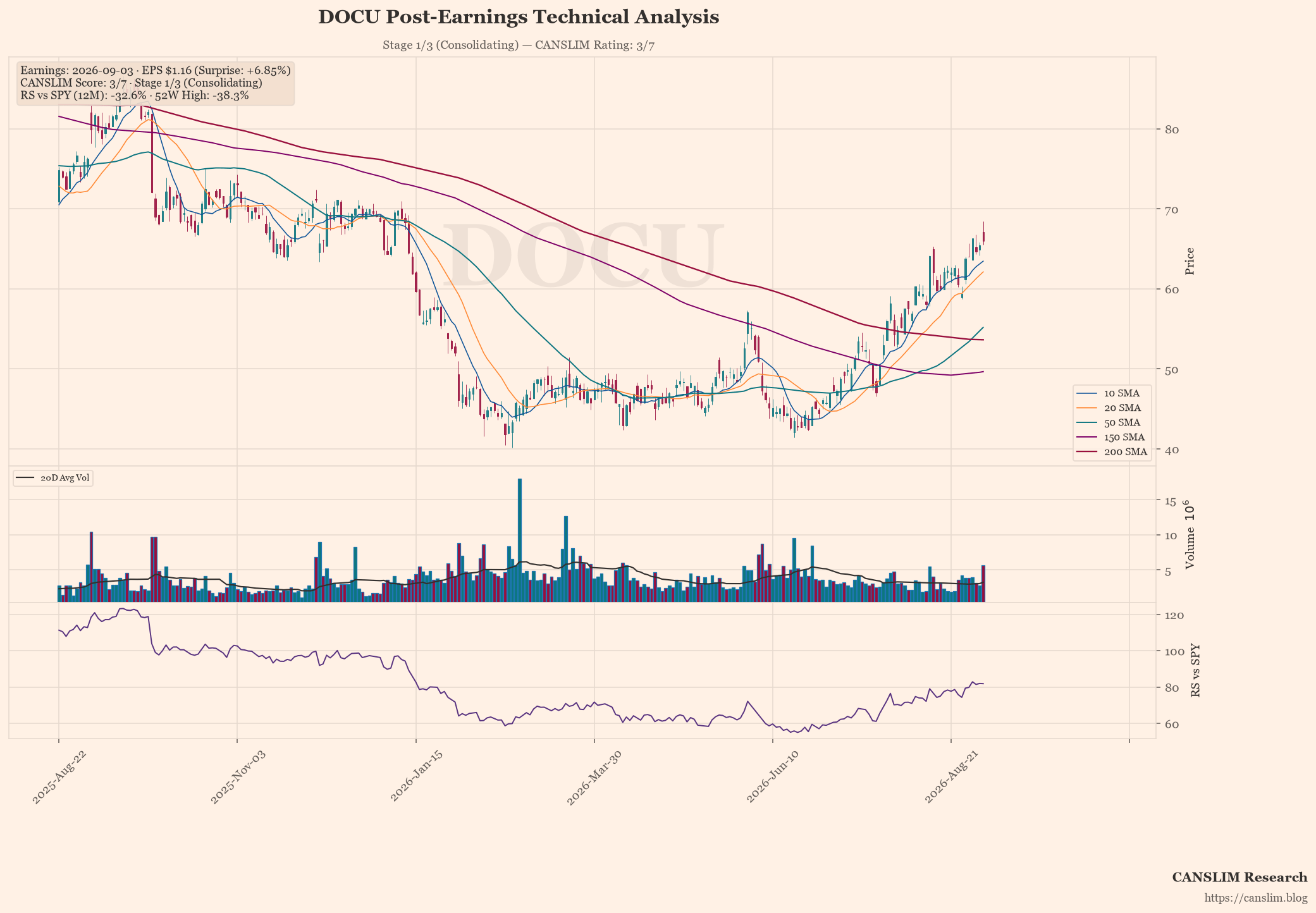
Task: Click the 'RS vs SPY' axis label
Action: pos(1195,671)
